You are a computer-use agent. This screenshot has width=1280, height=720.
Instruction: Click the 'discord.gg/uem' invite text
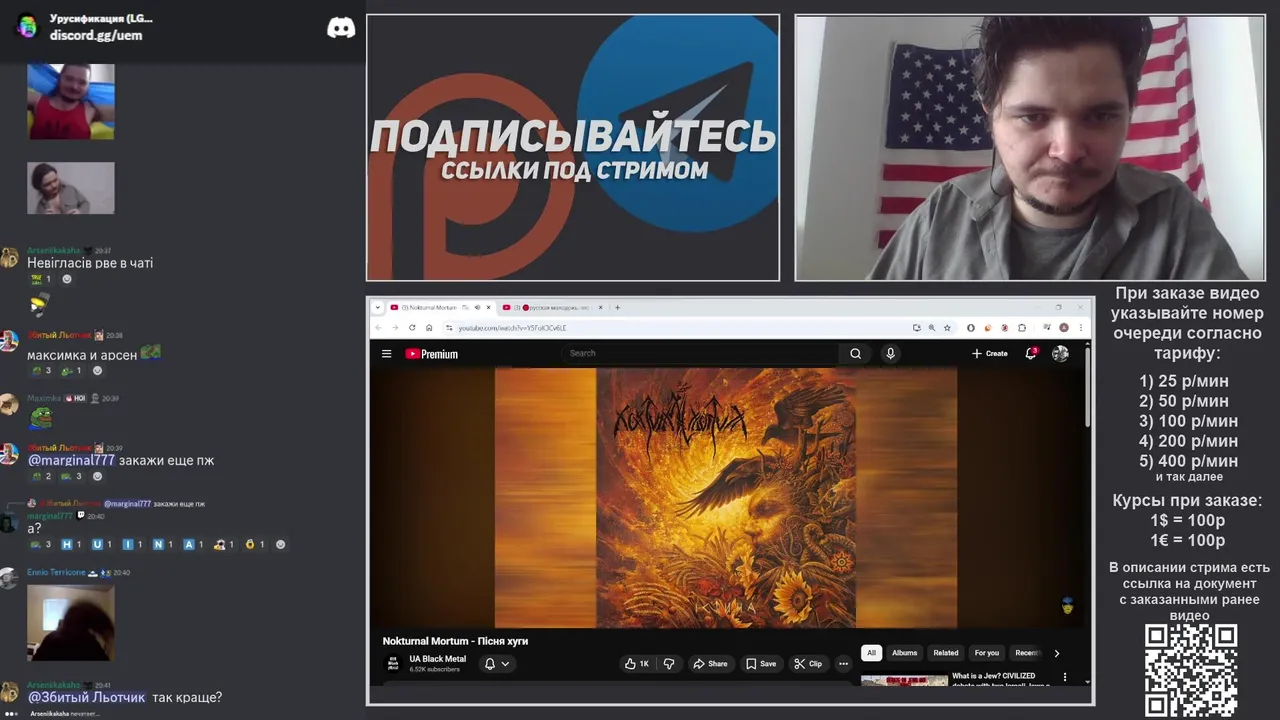coord(96,35)
